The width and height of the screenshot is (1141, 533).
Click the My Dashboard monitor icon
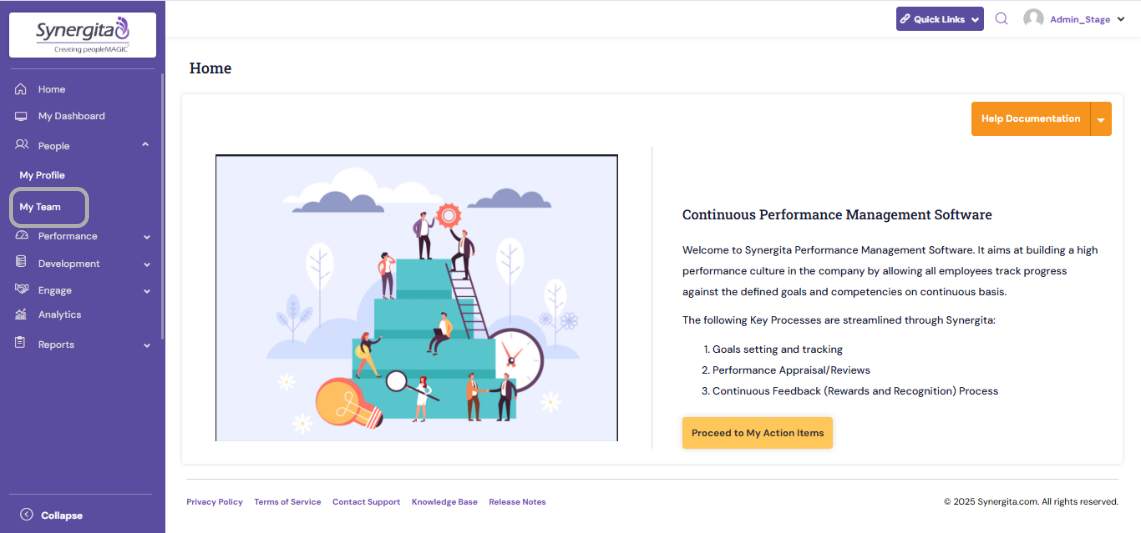[20, 117]
